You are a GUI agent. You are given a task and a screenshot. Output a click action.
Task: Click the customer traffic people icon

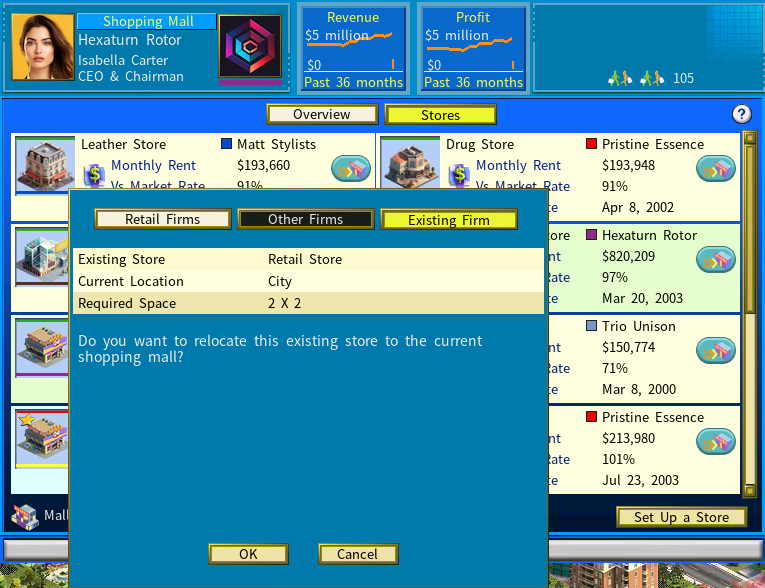(x=636, y=78)
